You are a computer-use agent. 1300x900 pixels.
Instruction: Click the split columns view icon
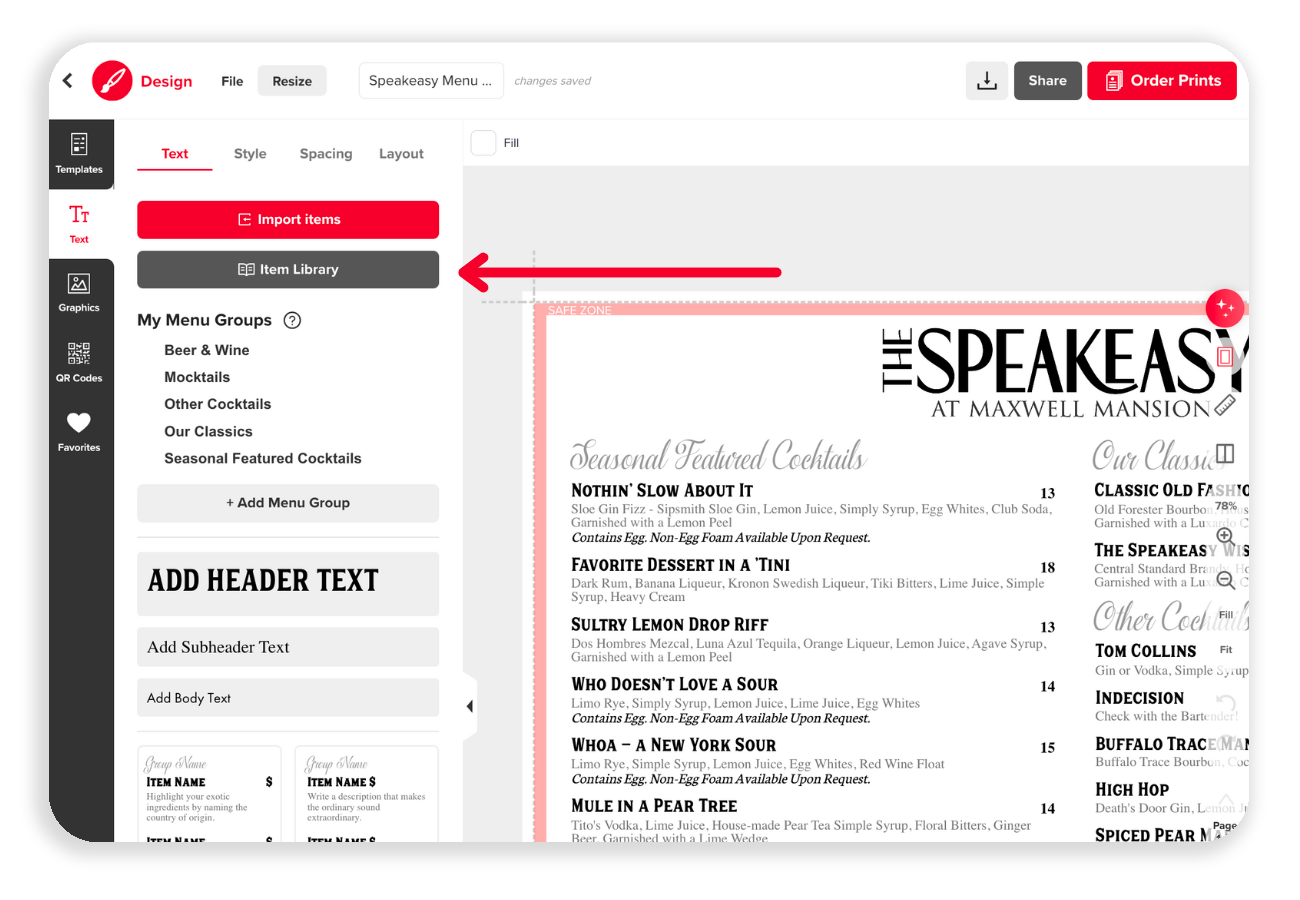point(1225,454)
